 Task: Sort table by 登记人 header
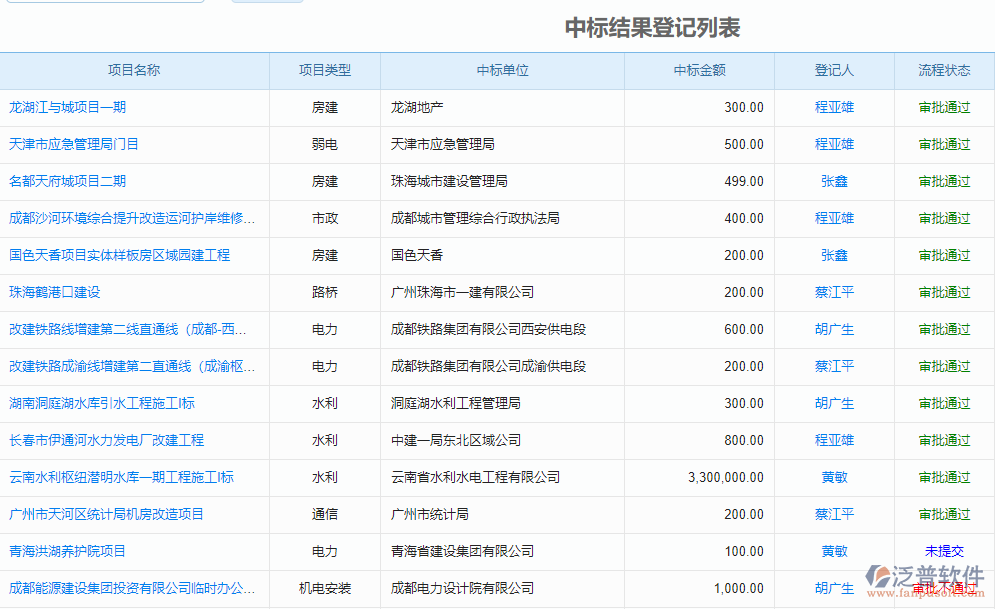click(834, 70)
